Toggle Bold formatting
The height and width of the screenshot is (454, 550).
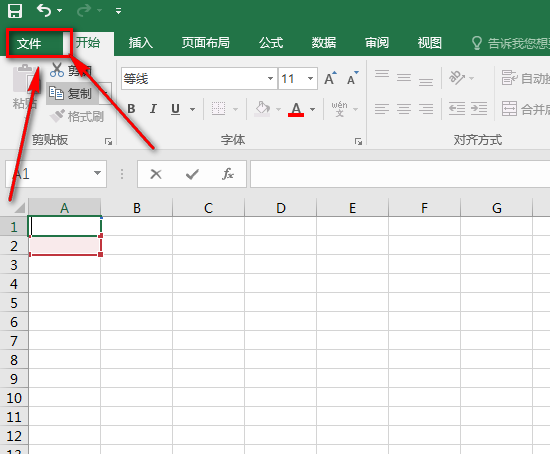[x=131, y=109]
